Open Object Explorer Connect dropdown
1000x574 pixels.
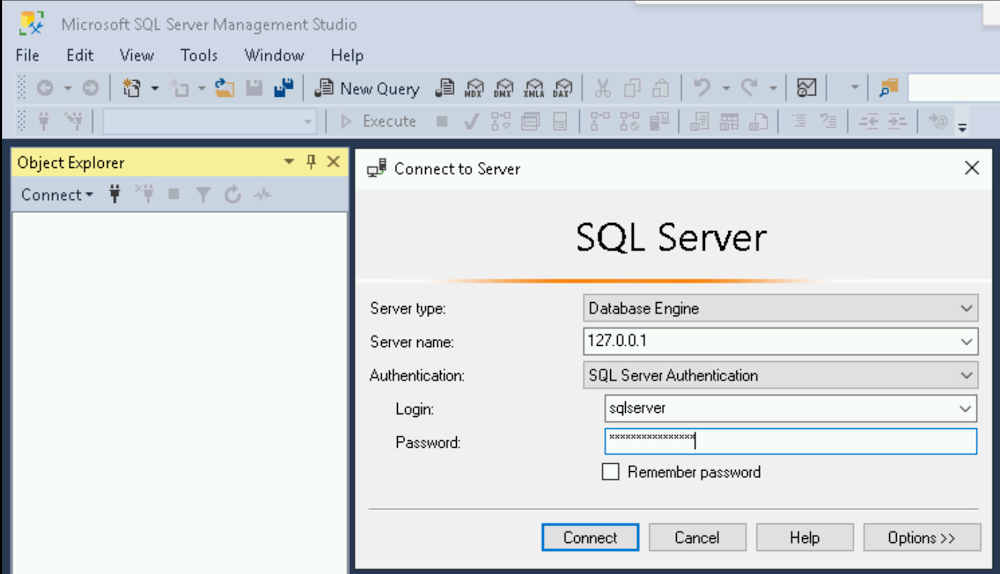[x=57, y=195]
